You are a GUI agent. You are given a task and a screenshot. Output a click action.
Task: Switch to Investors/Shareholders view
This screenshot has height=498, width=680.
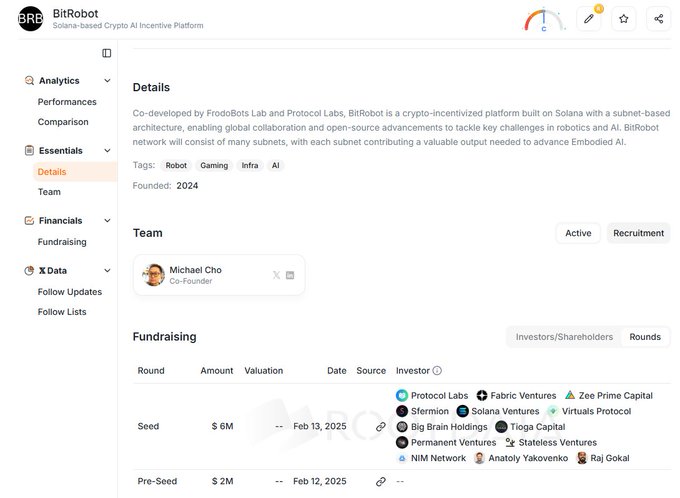(x=564, y=337)
